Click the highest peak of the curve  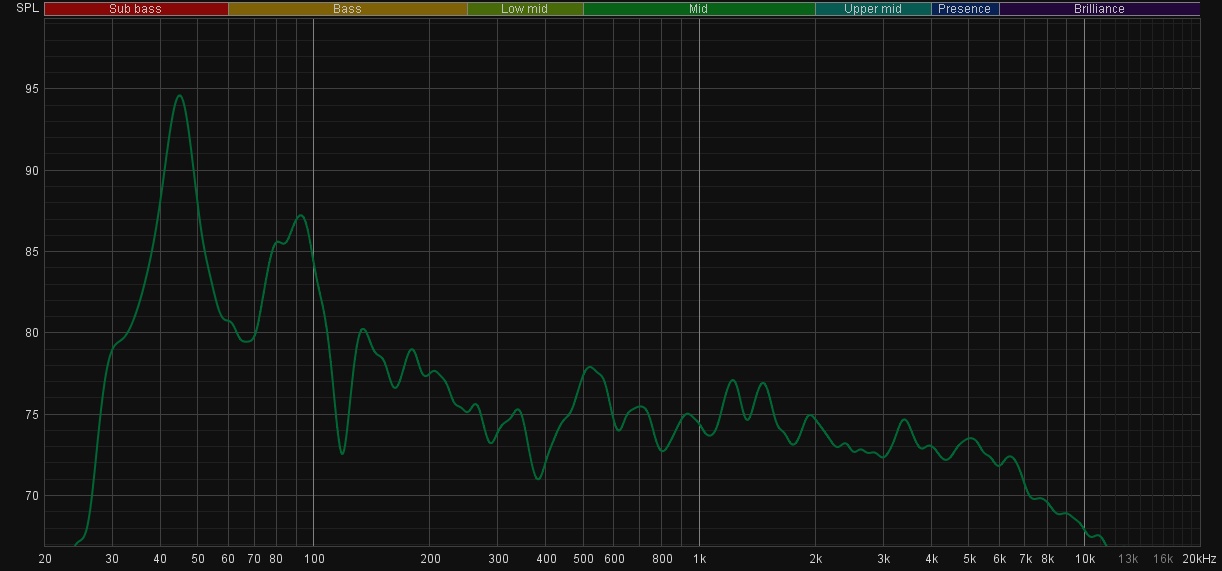(x=179, y=96)
